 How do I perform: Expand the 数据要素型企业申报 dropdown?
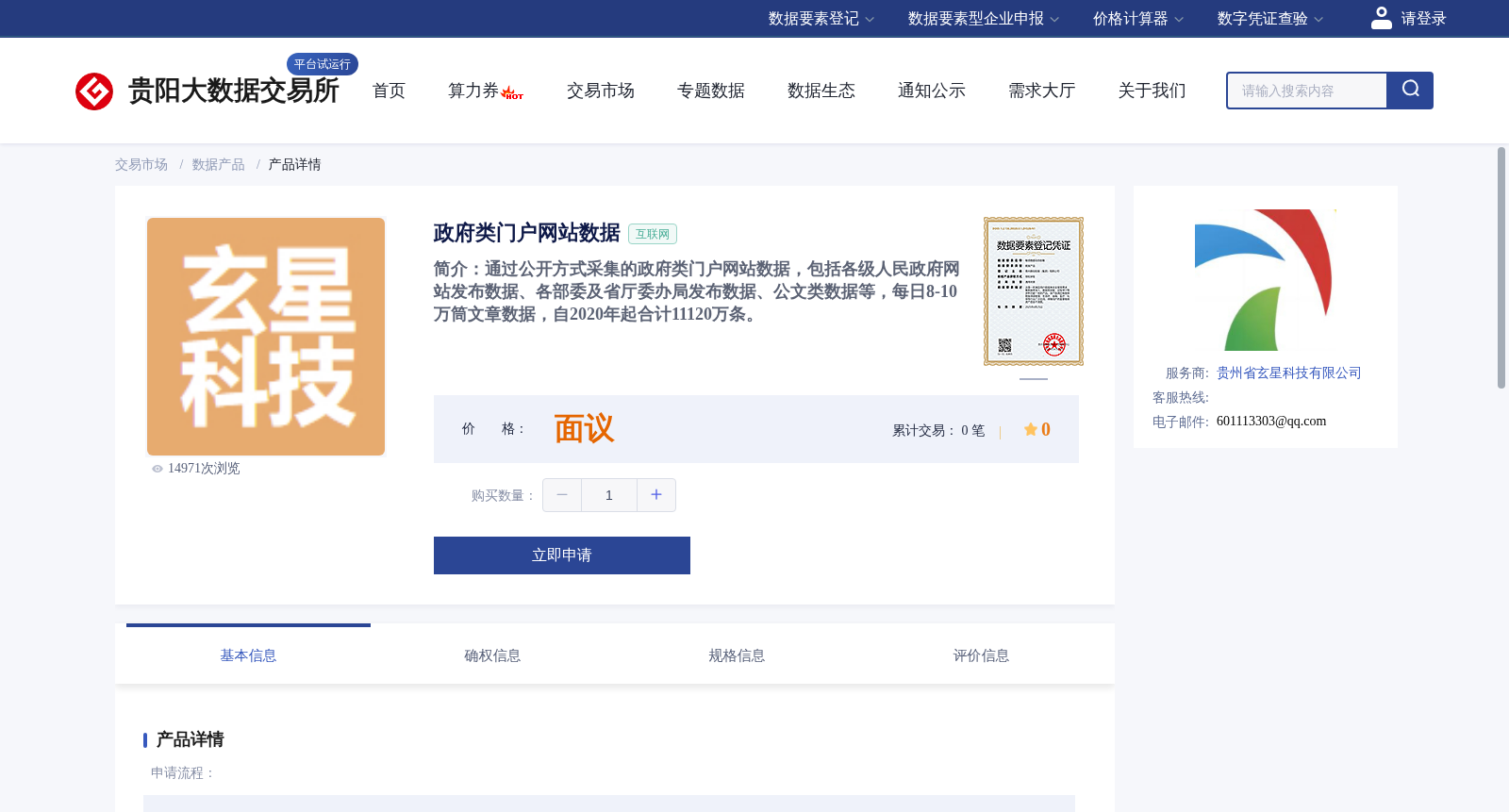[983, 19]
